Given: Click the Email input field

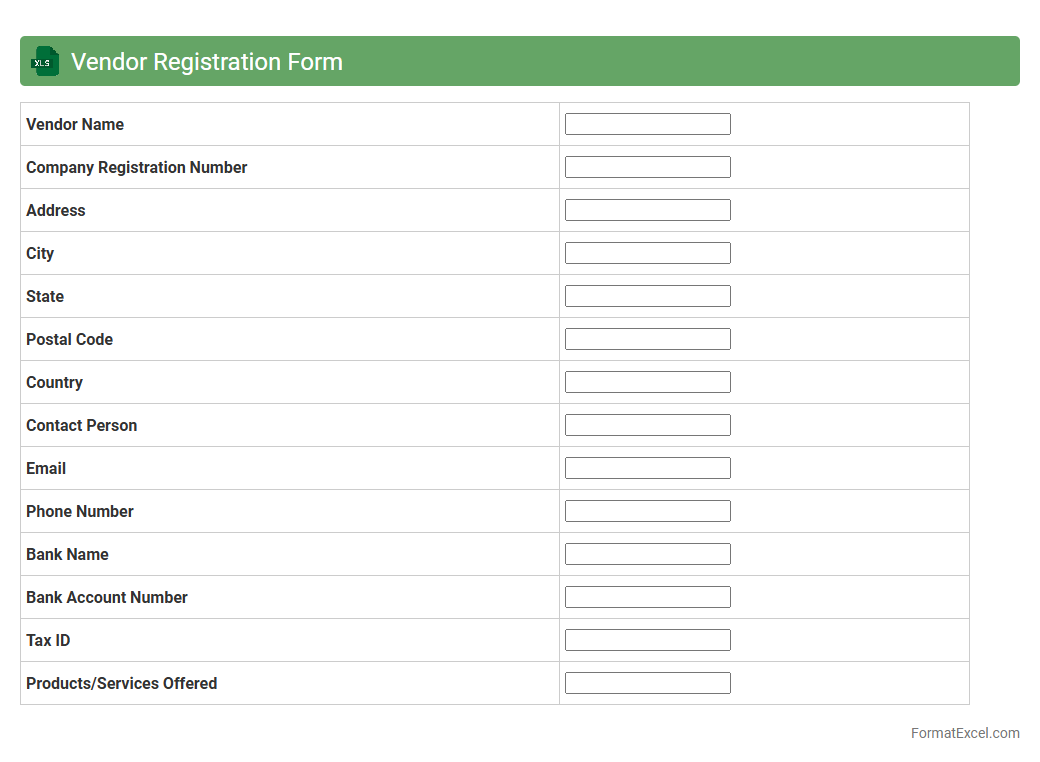Looking at the screenshot, I should 647,468.
